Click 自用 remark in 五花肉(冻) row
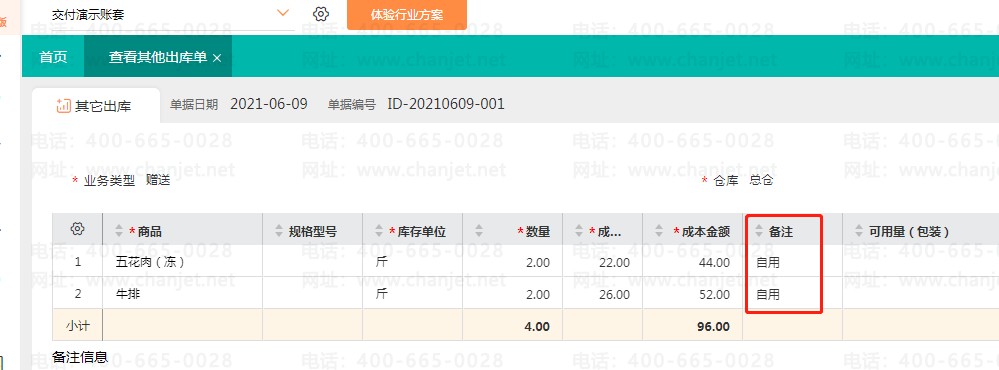Screen dimensions: 999x370 (768, 262)
